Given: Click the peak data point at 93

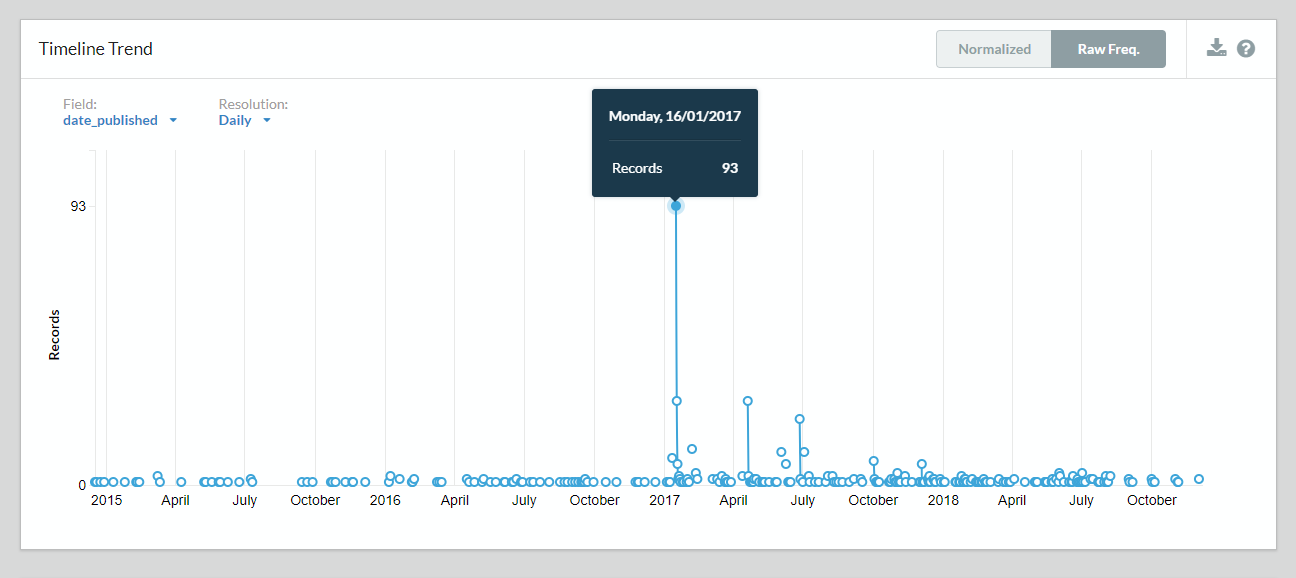Looking at the screenshot, I should click(676, 206).
